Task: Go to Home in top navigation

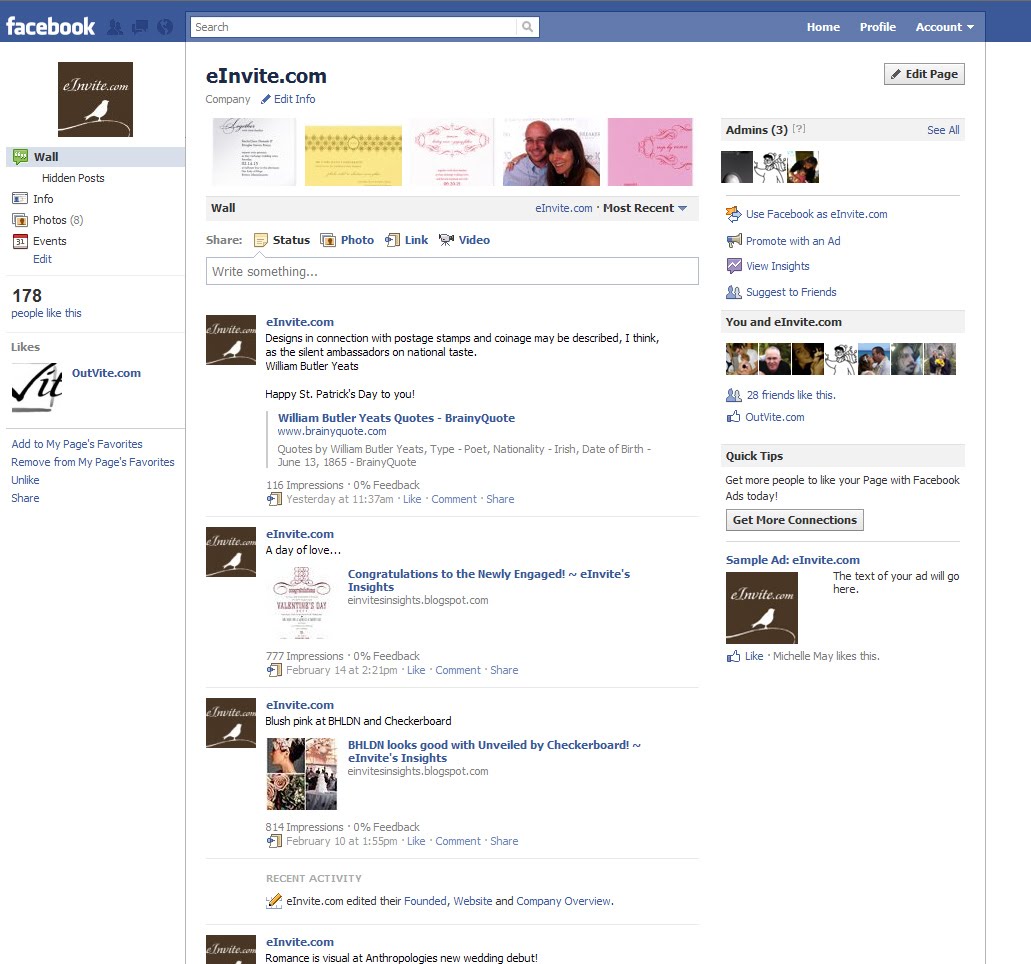Action: 823,27
